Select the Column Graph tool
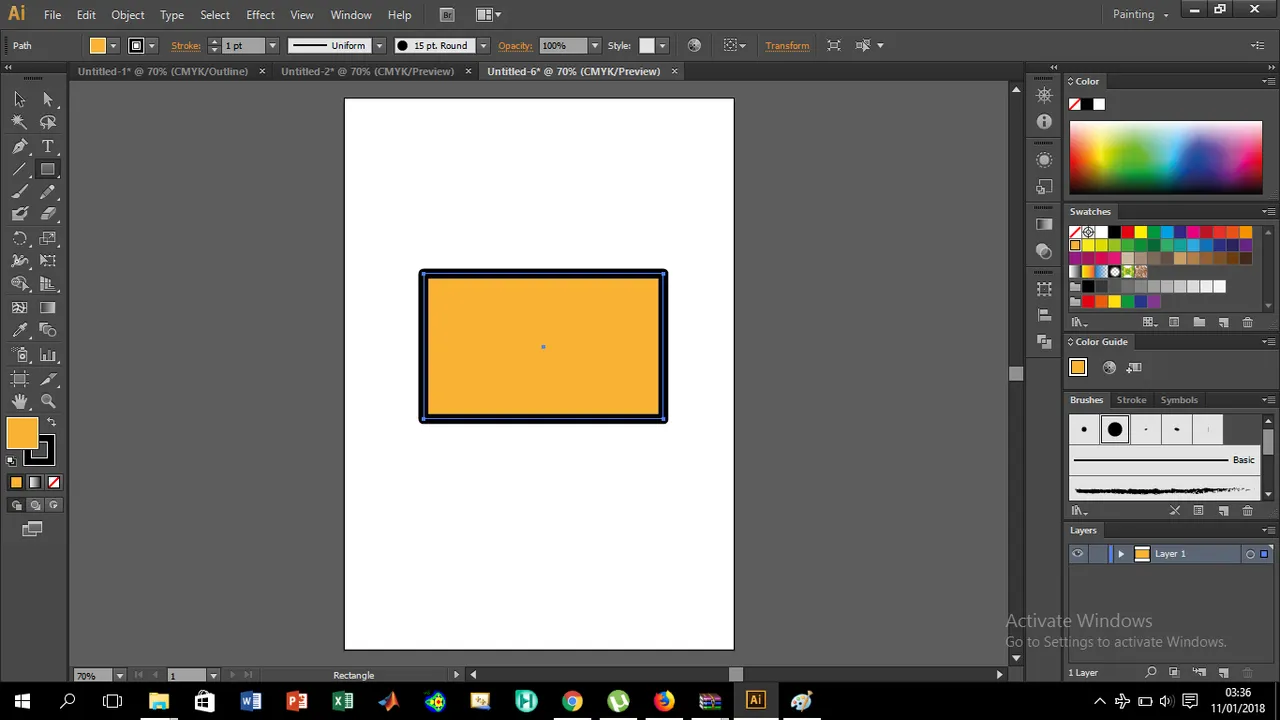Screen dimensions: 1280x720 point(48,355)
